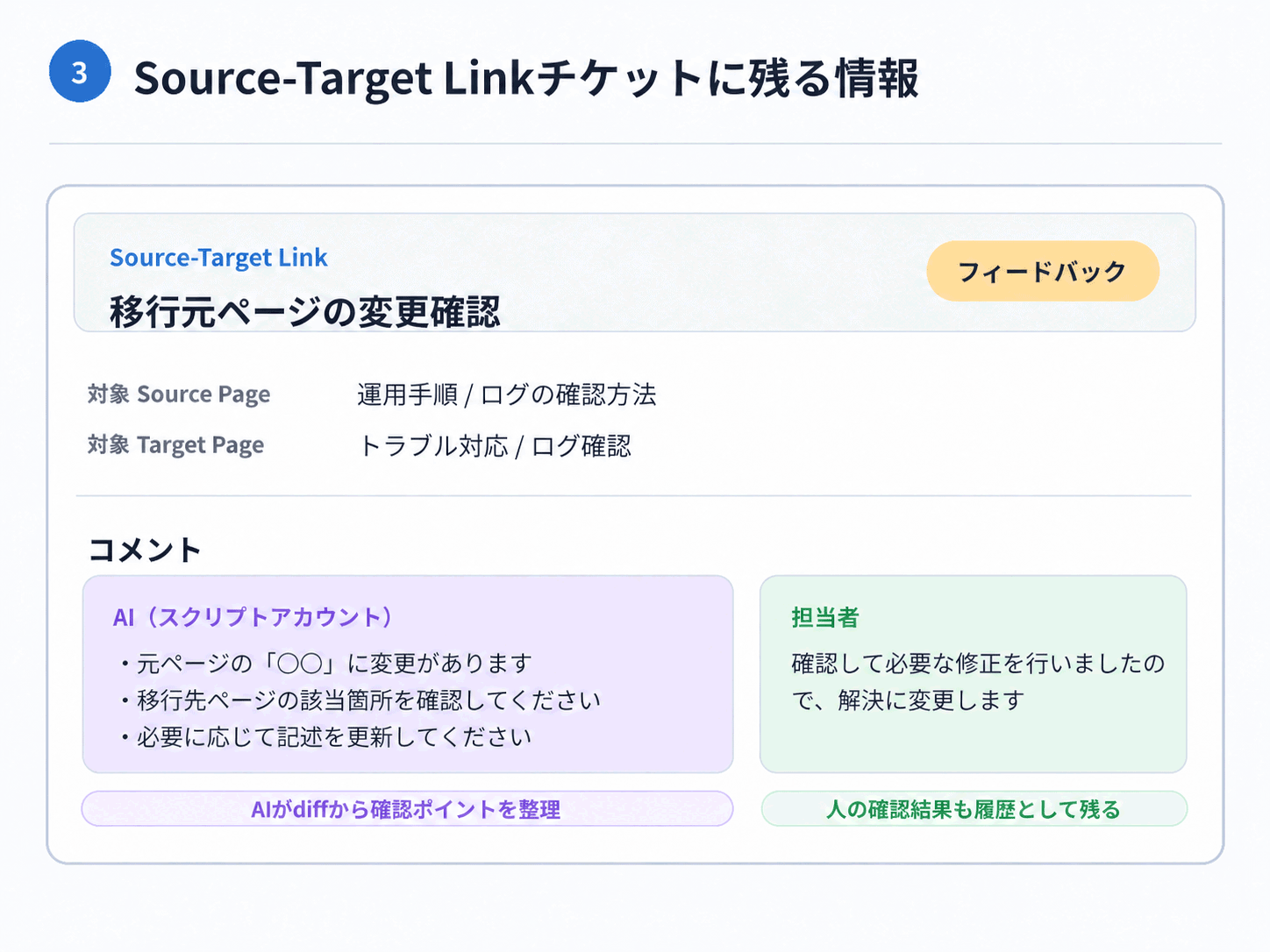Select the ticket title 移行元ページの変更確認
This screenshot has height=952, width=1270.
[x=305, y=311]
